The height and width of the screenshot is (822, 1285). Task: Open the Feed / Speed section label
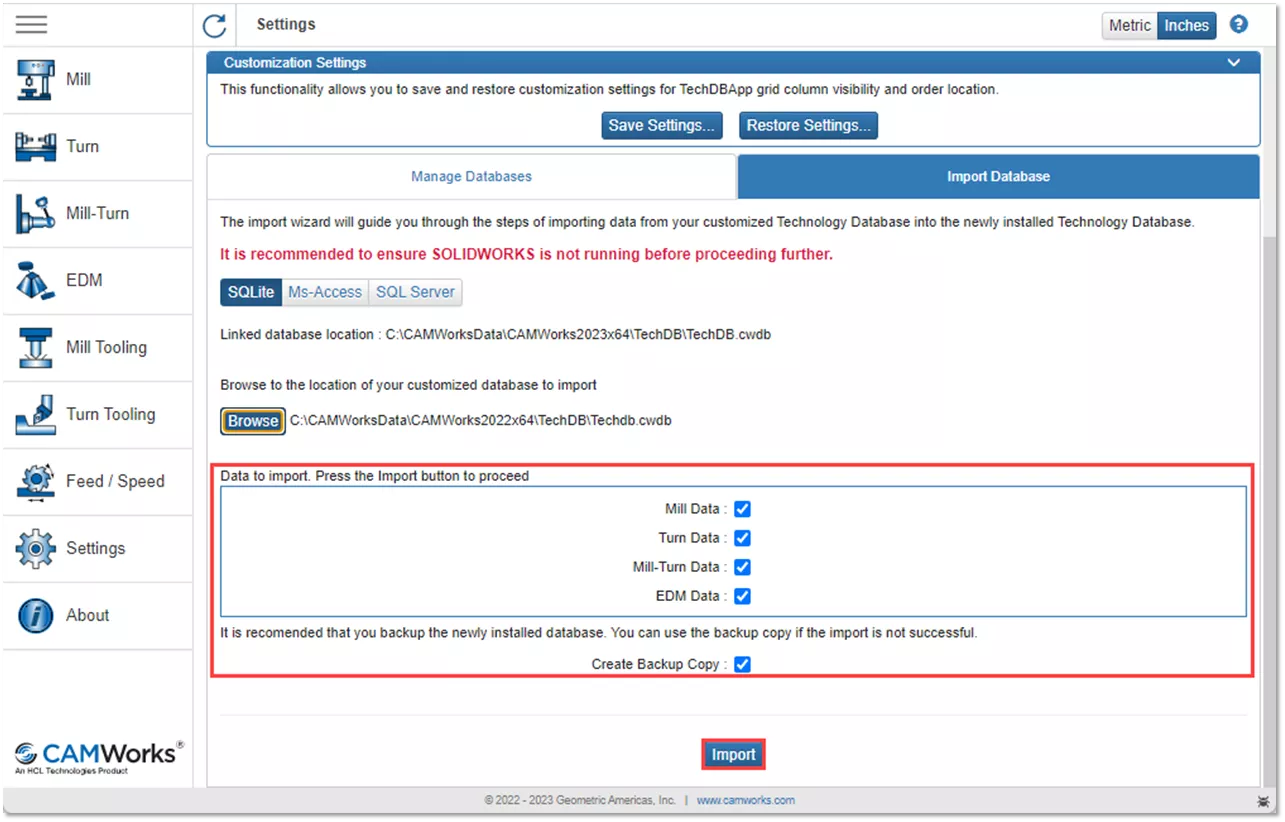point(115,481)
